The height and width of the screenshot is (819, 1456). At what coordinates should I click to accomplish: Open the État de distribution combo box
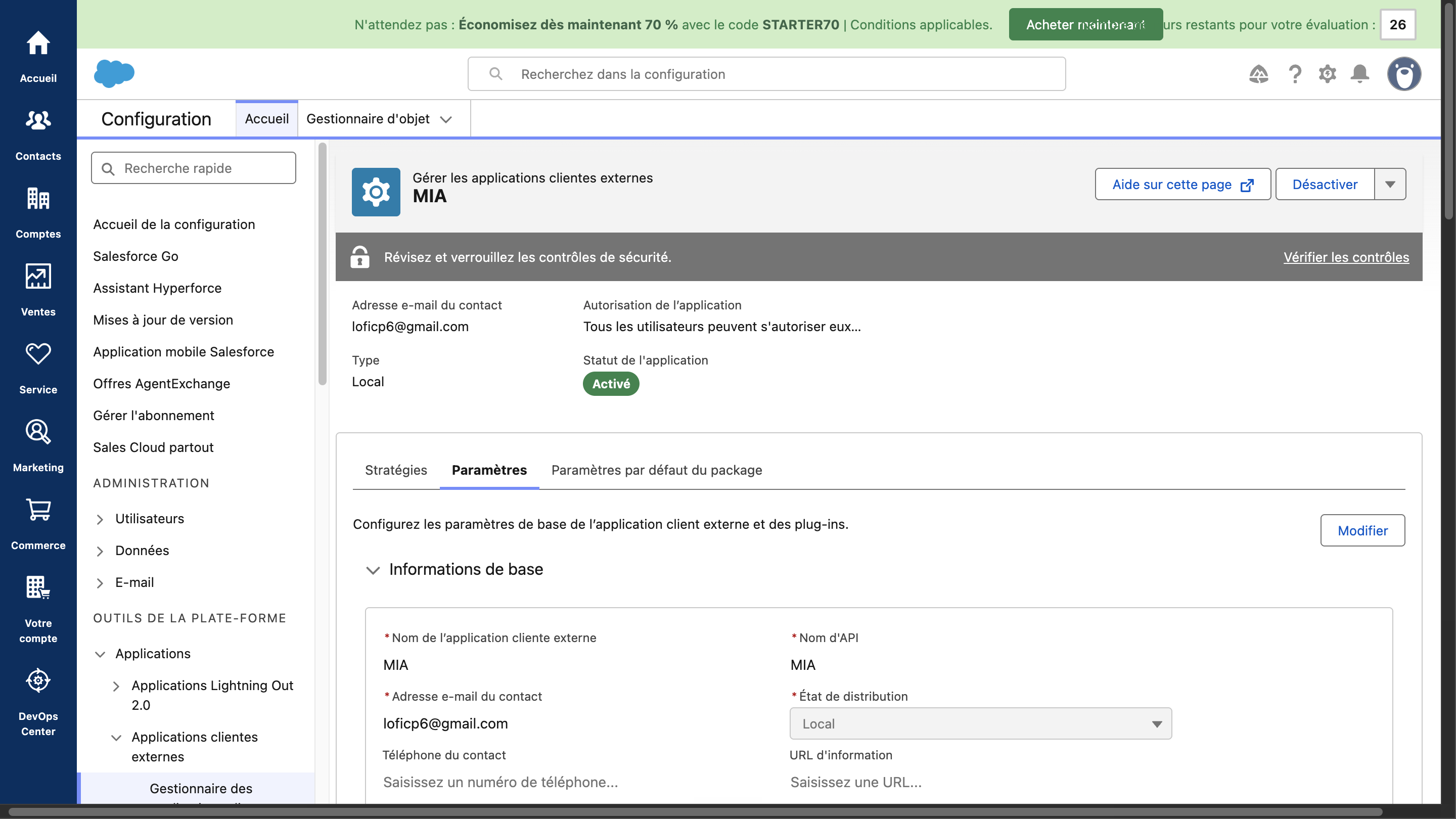coord(980,724)
